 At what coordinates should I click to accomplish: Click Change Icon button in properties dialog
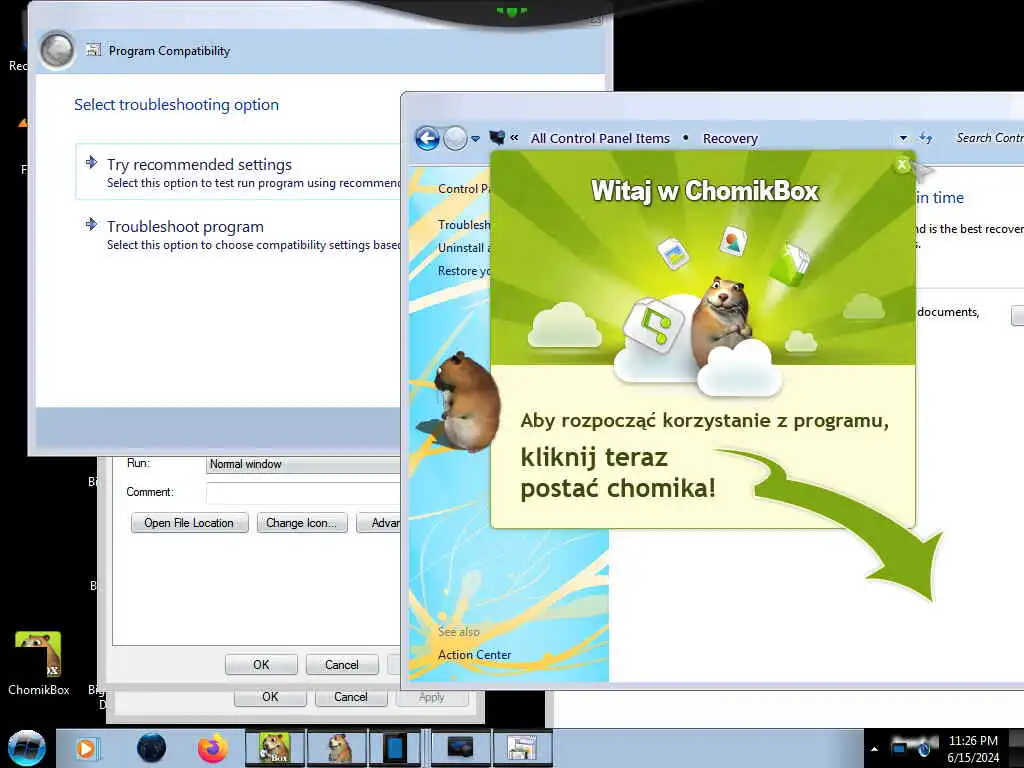click(301, 523)
